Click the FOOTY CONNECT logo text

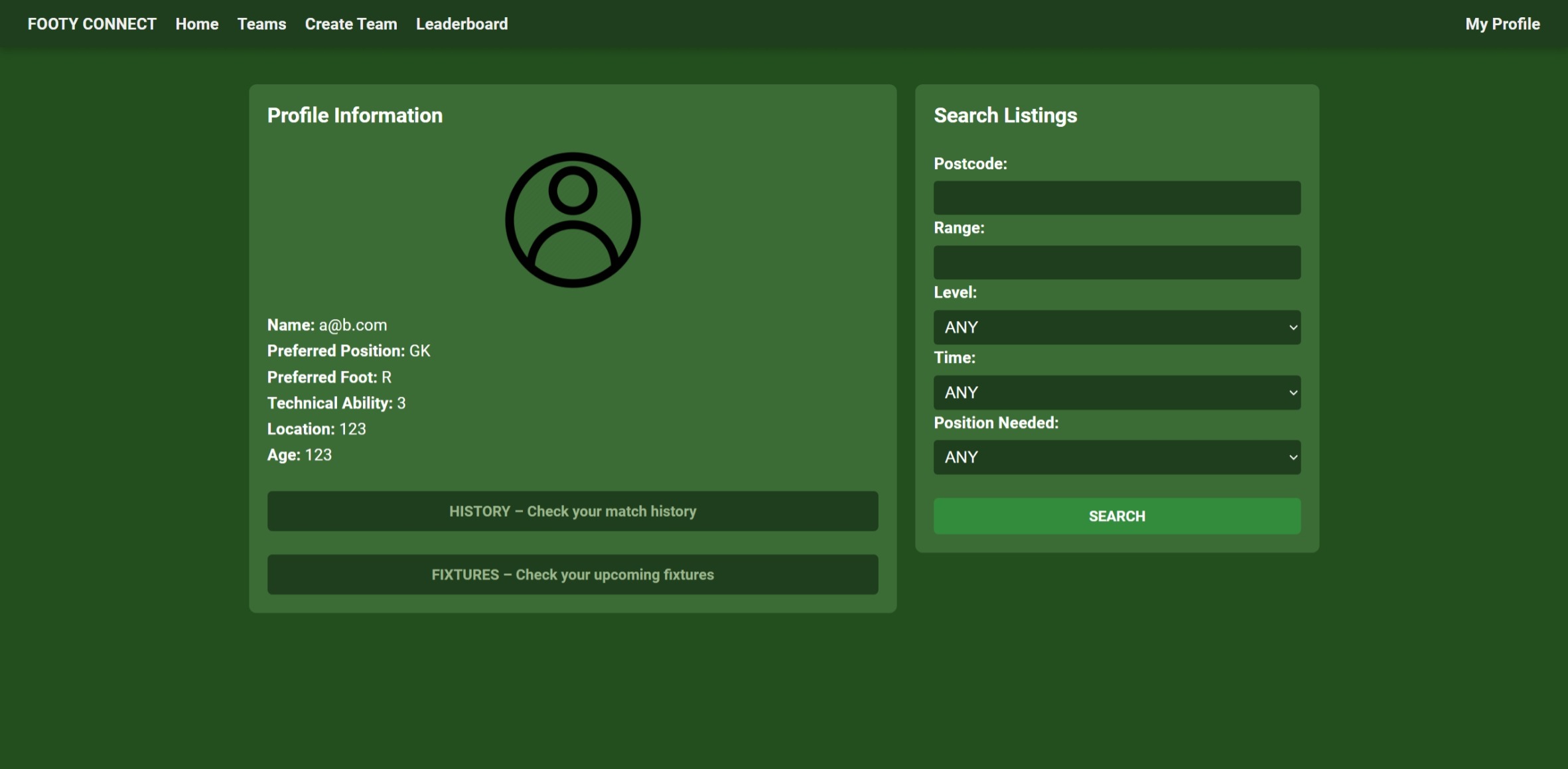pos(92,24)
